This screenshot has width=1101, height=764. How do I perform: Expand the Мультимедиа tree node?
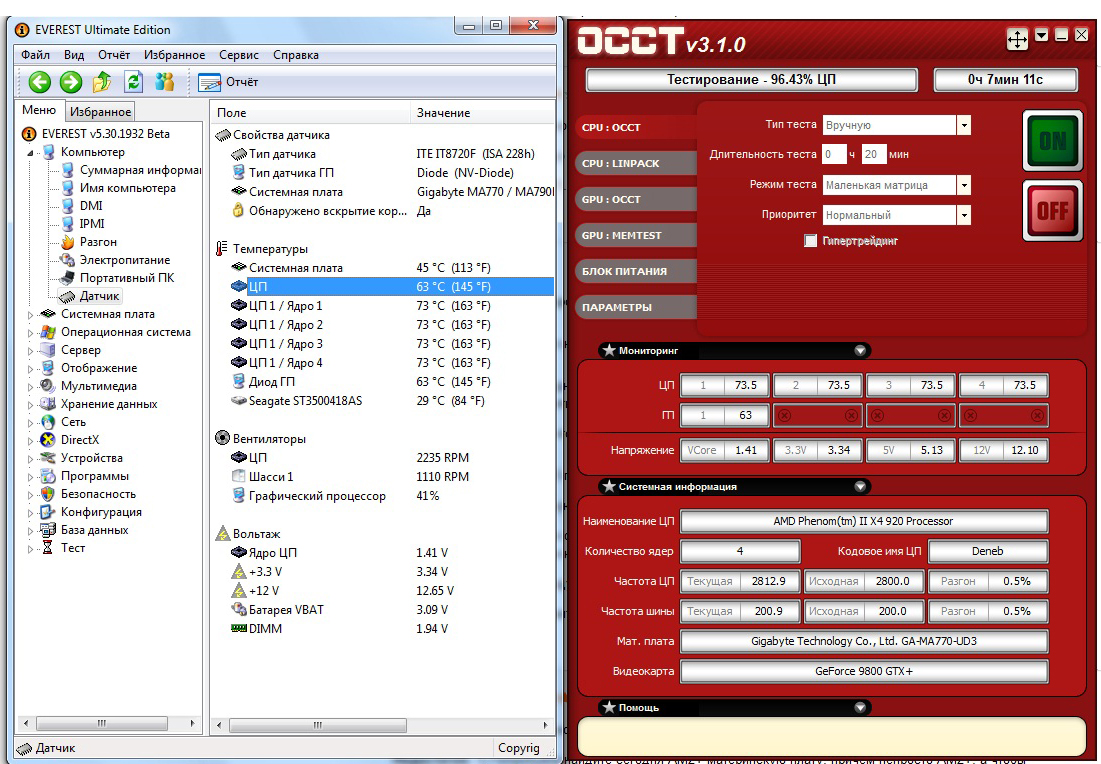click(x=30, y=387)
